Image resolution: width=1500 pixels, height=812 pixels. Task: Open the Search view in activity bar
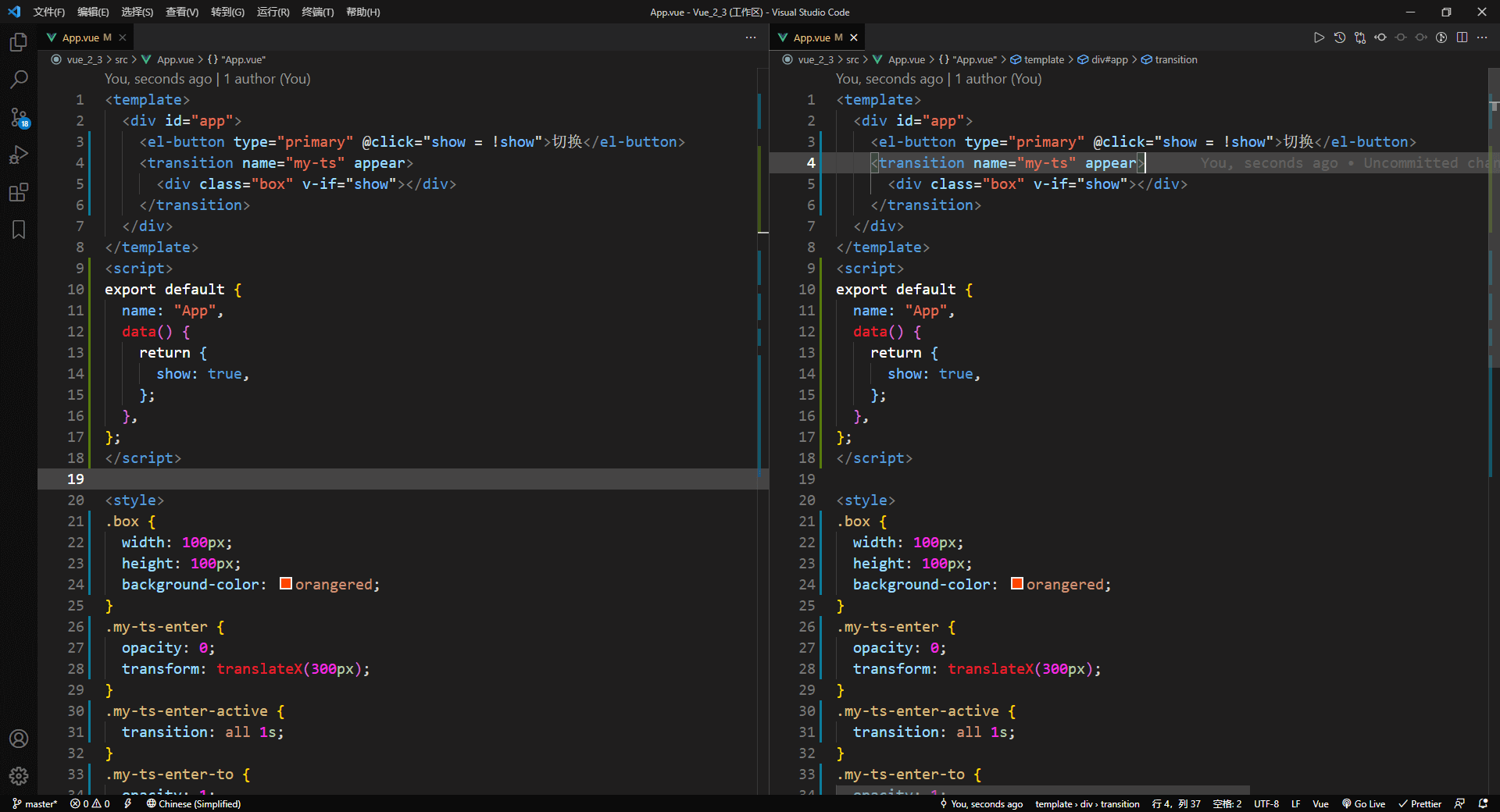pos(19,80)
